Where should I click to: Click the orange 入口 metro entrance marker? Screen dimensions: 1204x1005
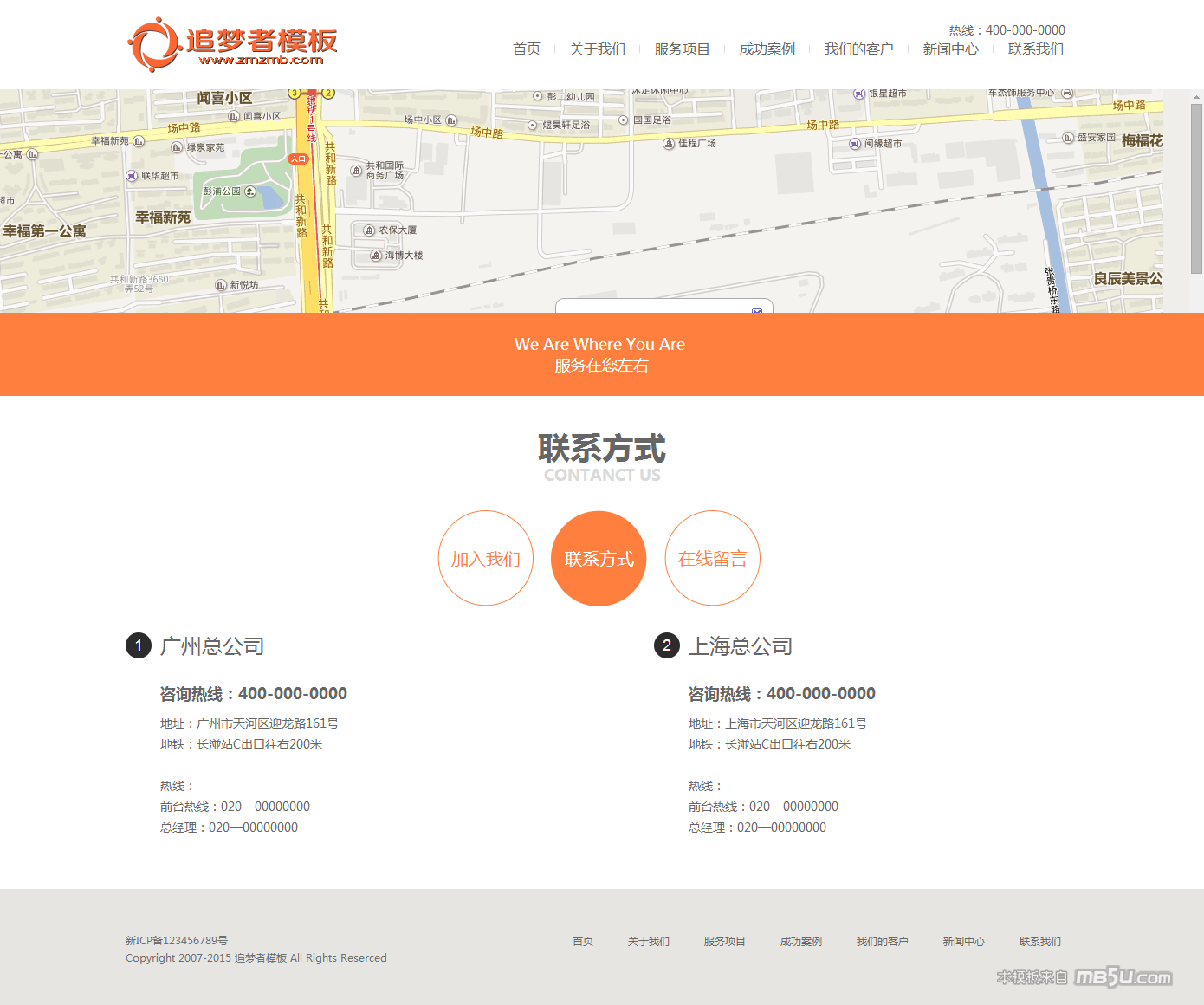pyautogui.click(x=298, y=159)
